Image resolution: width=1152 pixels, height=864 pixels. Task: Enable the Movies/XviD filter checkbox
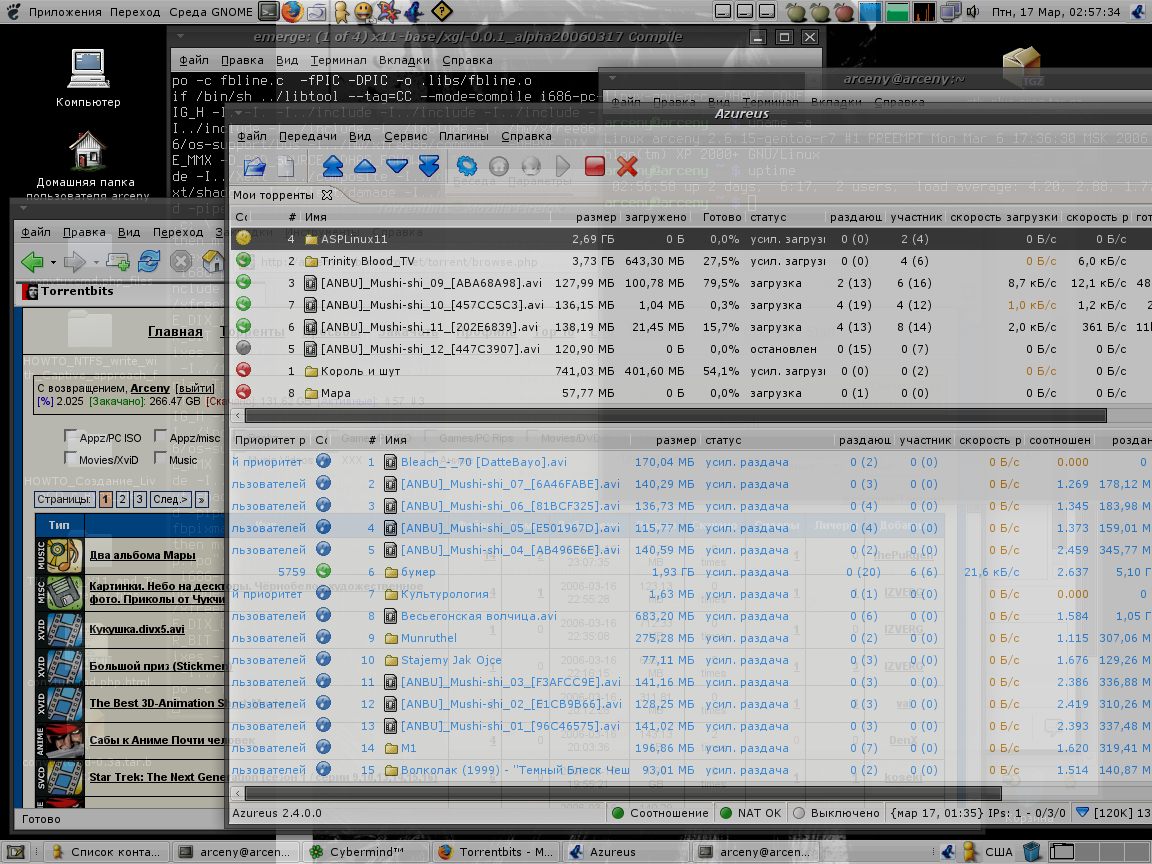point(71,458)
